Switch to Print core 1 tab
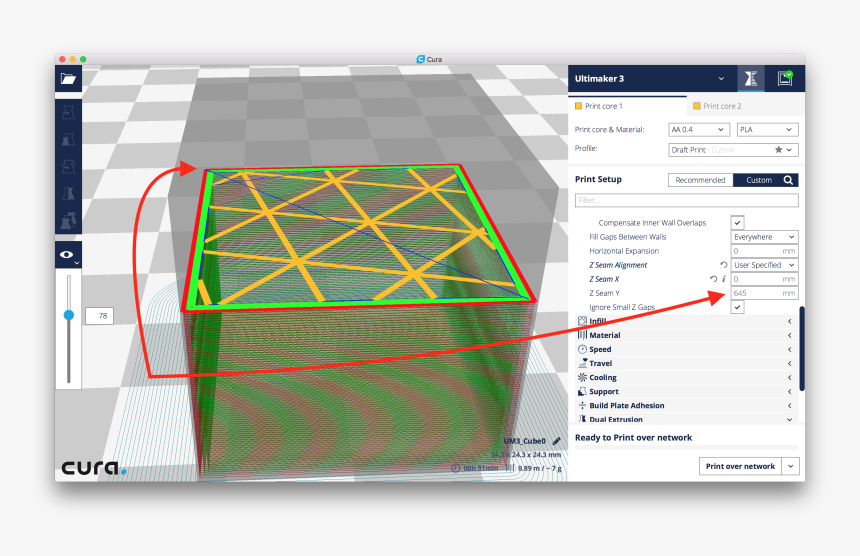Screen dimensions: 860x556 (627, 106)
